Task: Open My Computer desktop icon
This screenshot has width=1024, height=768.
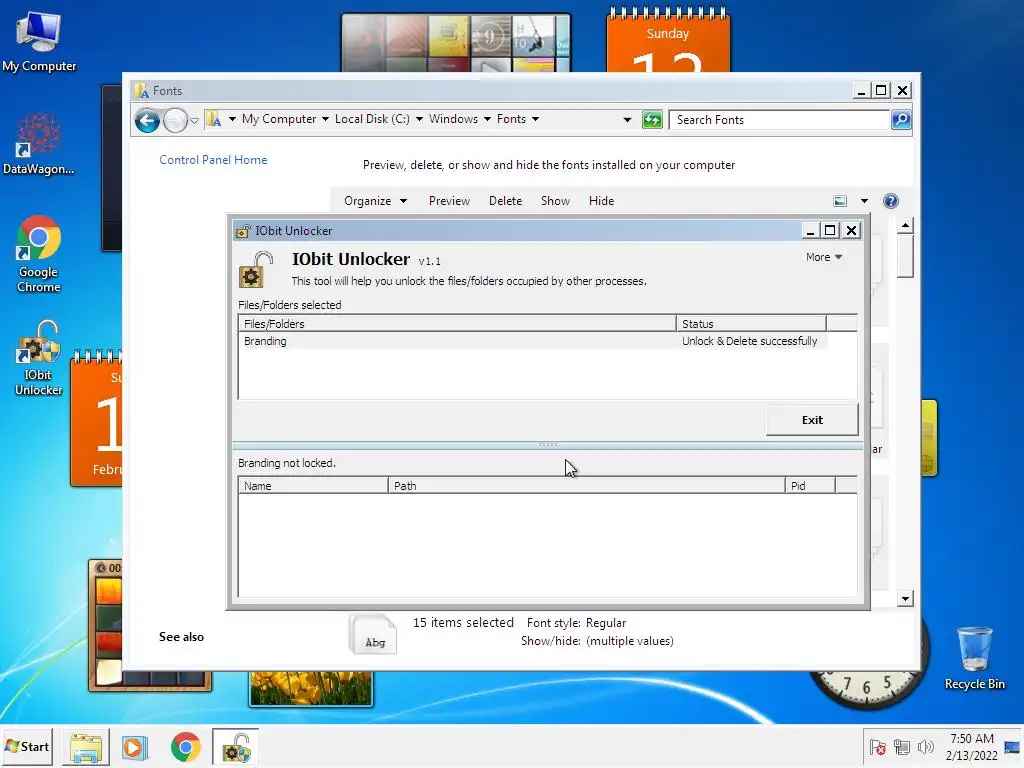Action: pyautogui.click(x=39, y=41)
